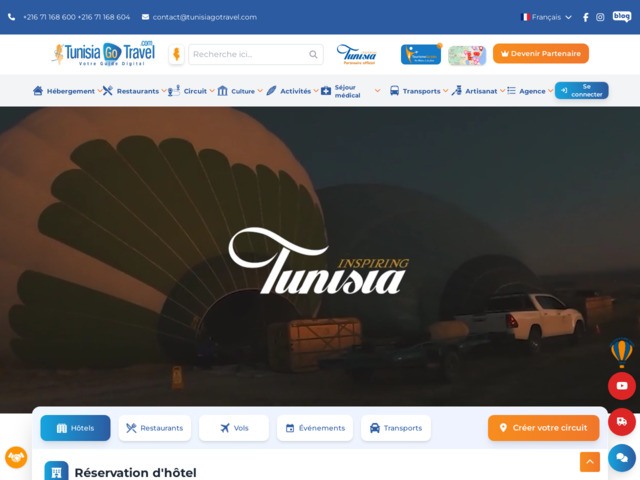Click Se connecter button

coord(582,91)
